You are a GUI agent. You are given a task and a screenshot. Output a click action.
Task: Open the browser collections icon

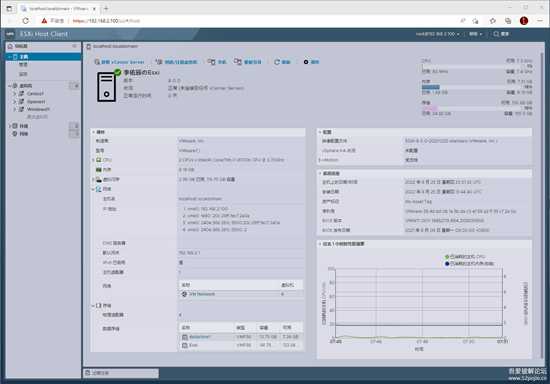(x=508, y=21)
